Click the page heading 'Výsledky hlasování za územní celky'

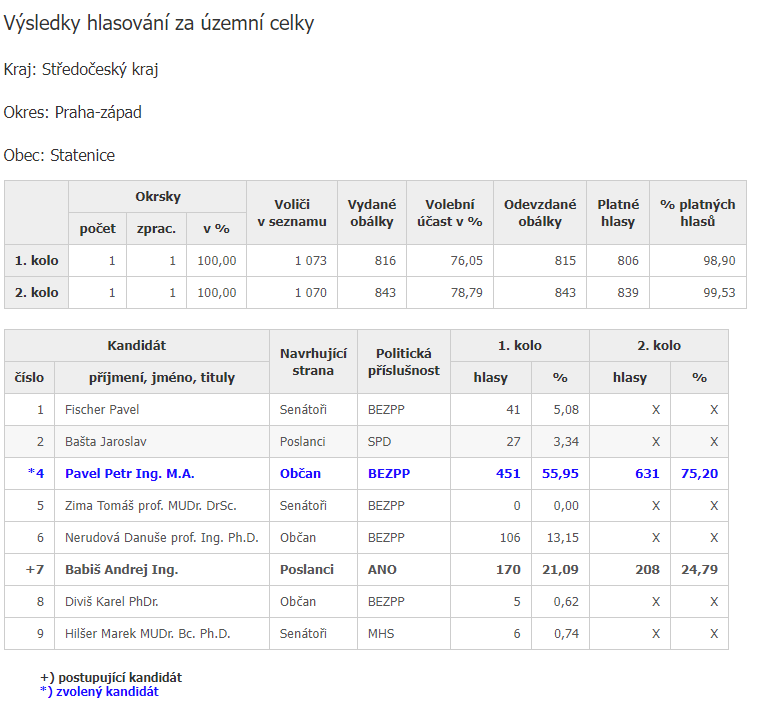(159, 23)
